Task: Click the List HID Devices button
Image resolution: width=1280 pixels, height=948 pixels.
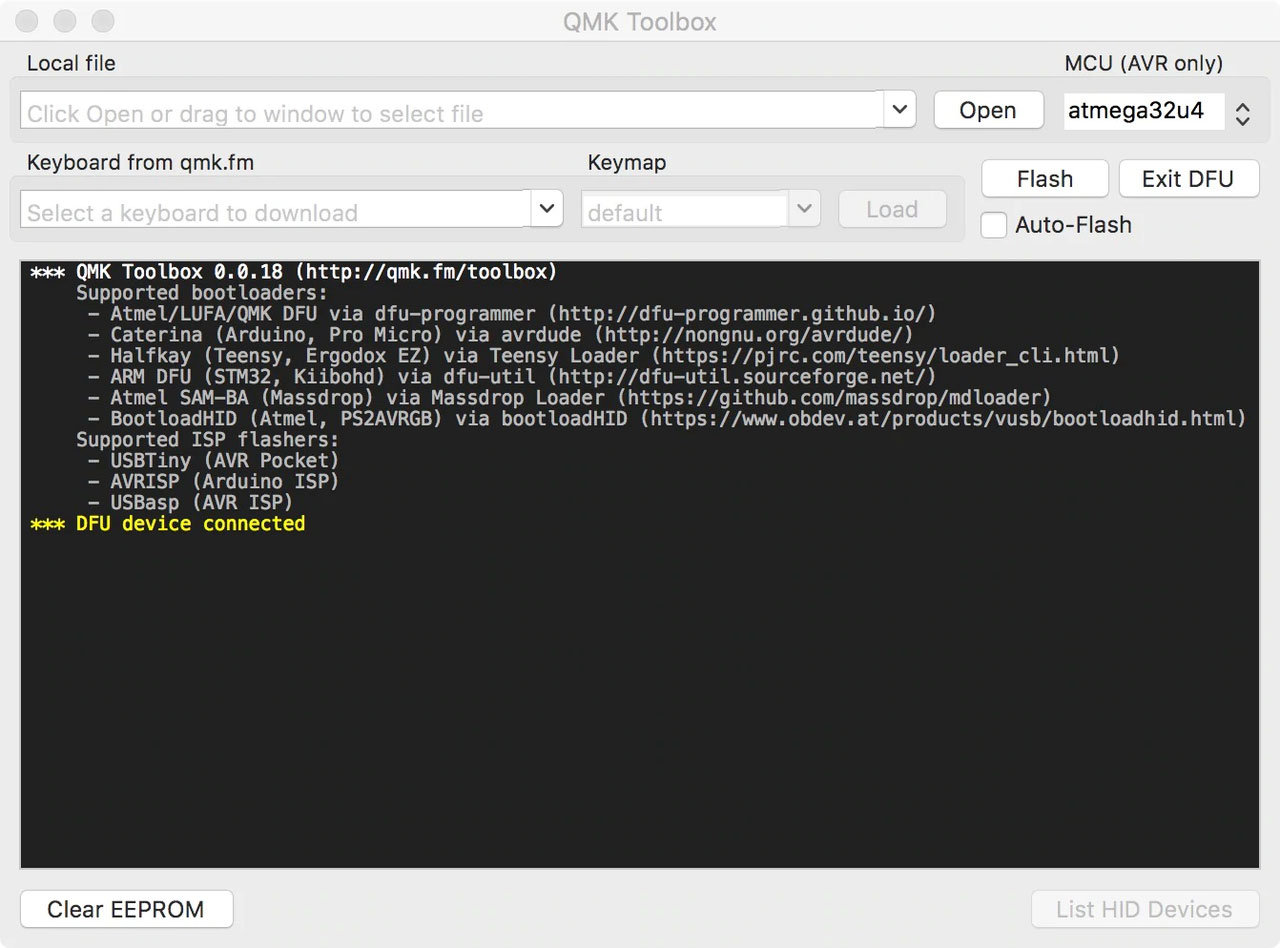Action: click(1144, 909)
